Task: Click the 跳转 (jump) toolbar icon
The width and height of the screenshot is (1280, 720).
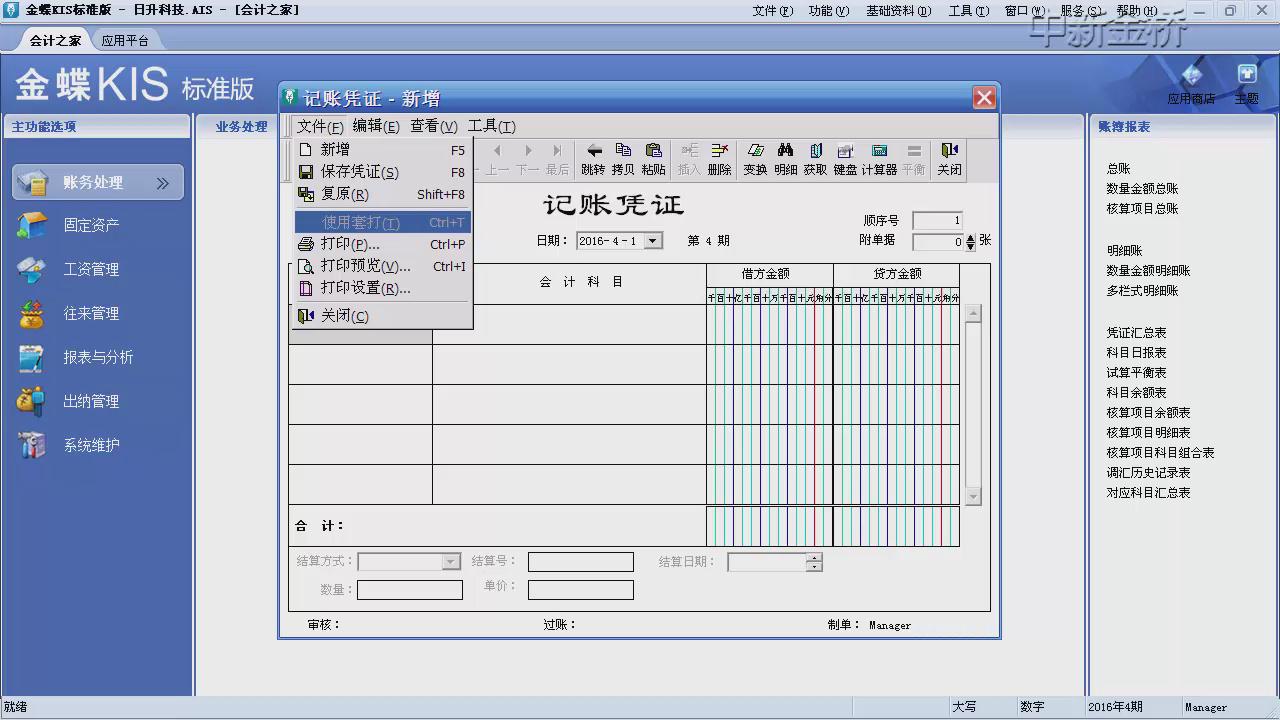Action: pyautogui.click(x=593, y=159)
